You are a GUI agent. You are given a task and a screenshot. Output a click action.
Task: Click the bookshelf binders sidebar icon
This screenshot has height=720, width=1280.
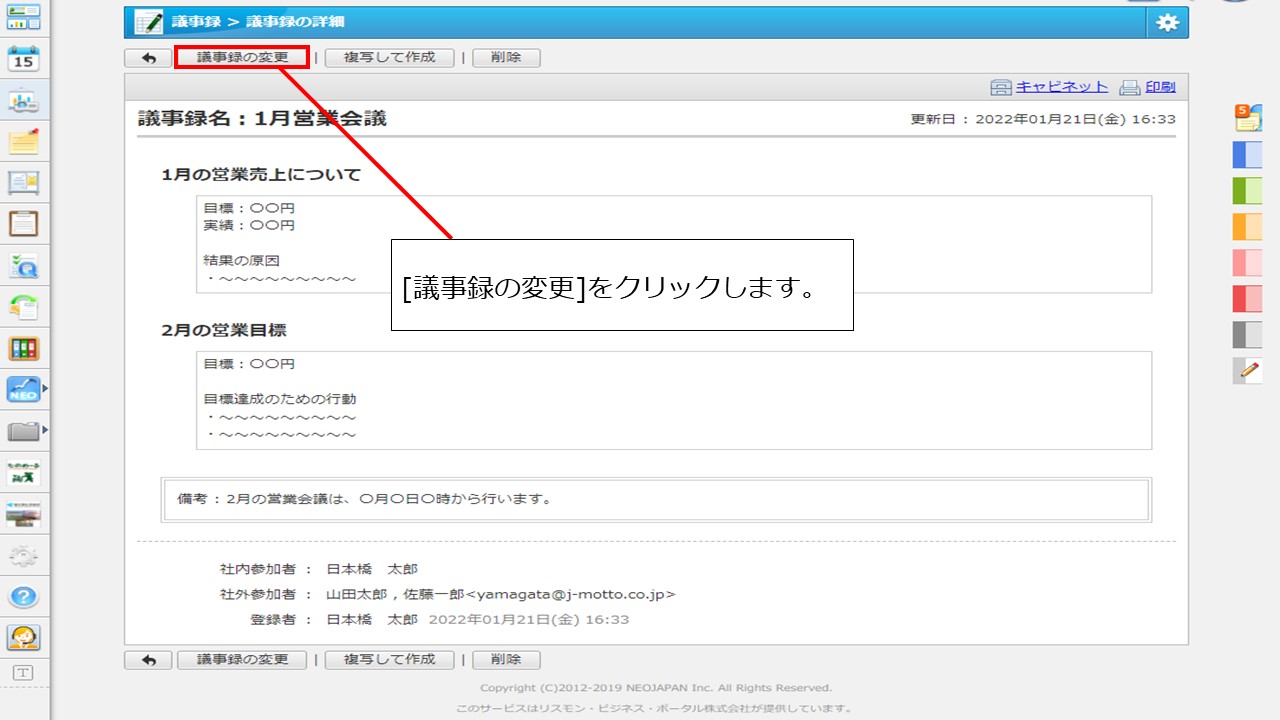coord(24,348)
